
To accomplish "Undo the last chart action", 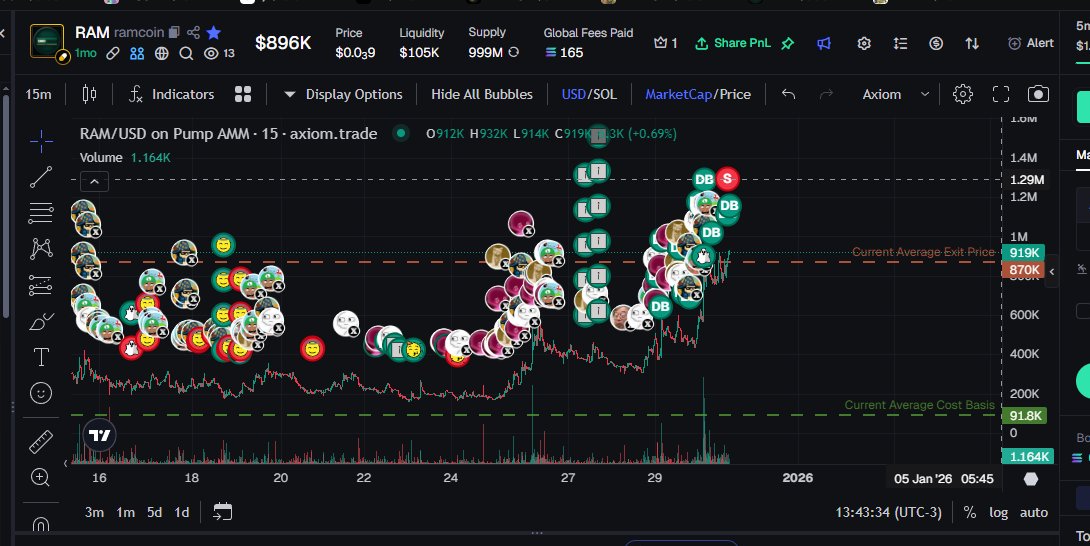I will click(x=788, y=94).
